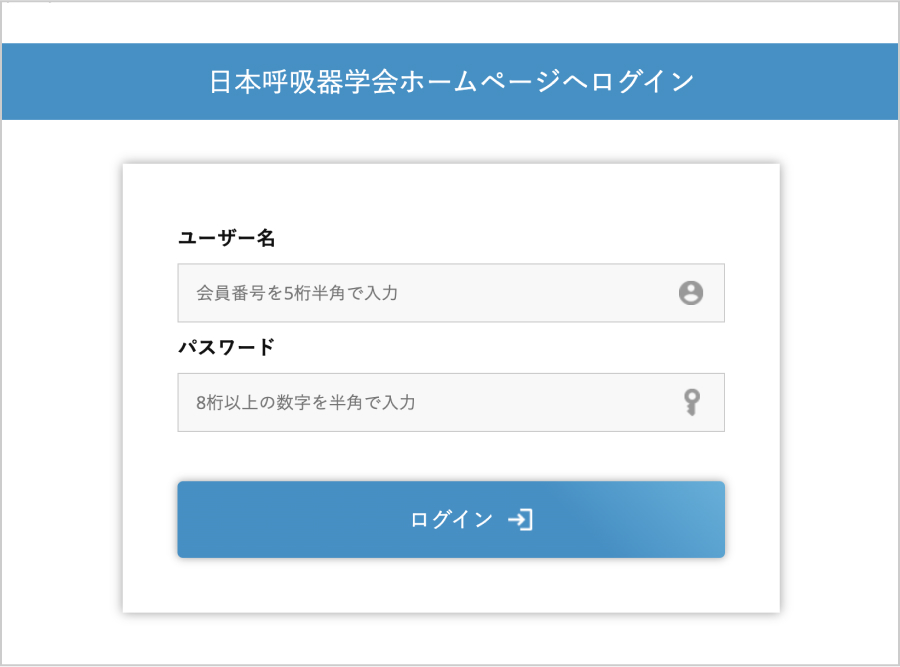Click the key icon in password field
The width and height of the screenshot is (900, 667).
click(x=691, y=402)
